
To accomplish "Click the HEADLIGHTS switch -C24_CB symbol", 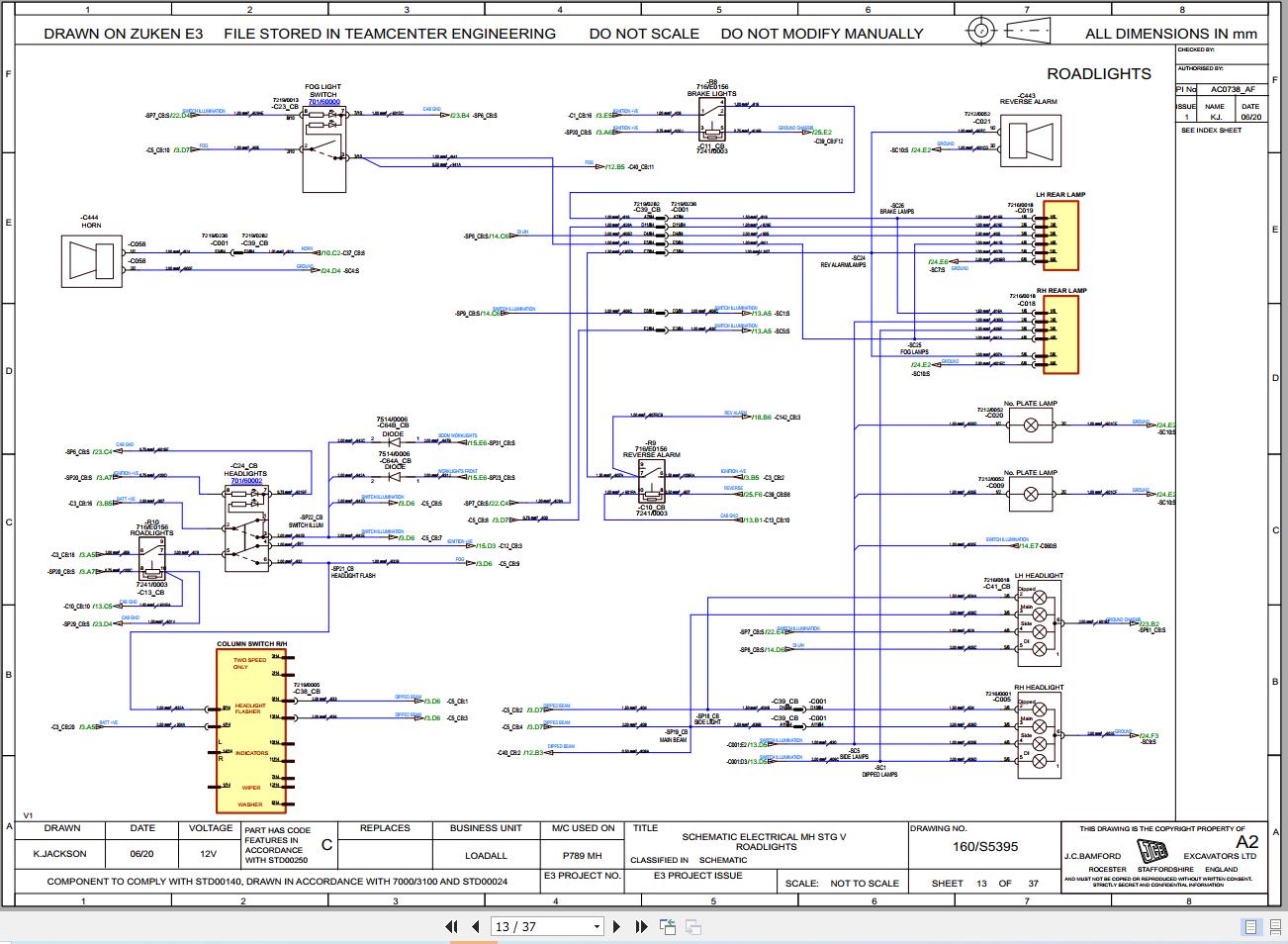I will pos(246,528).
